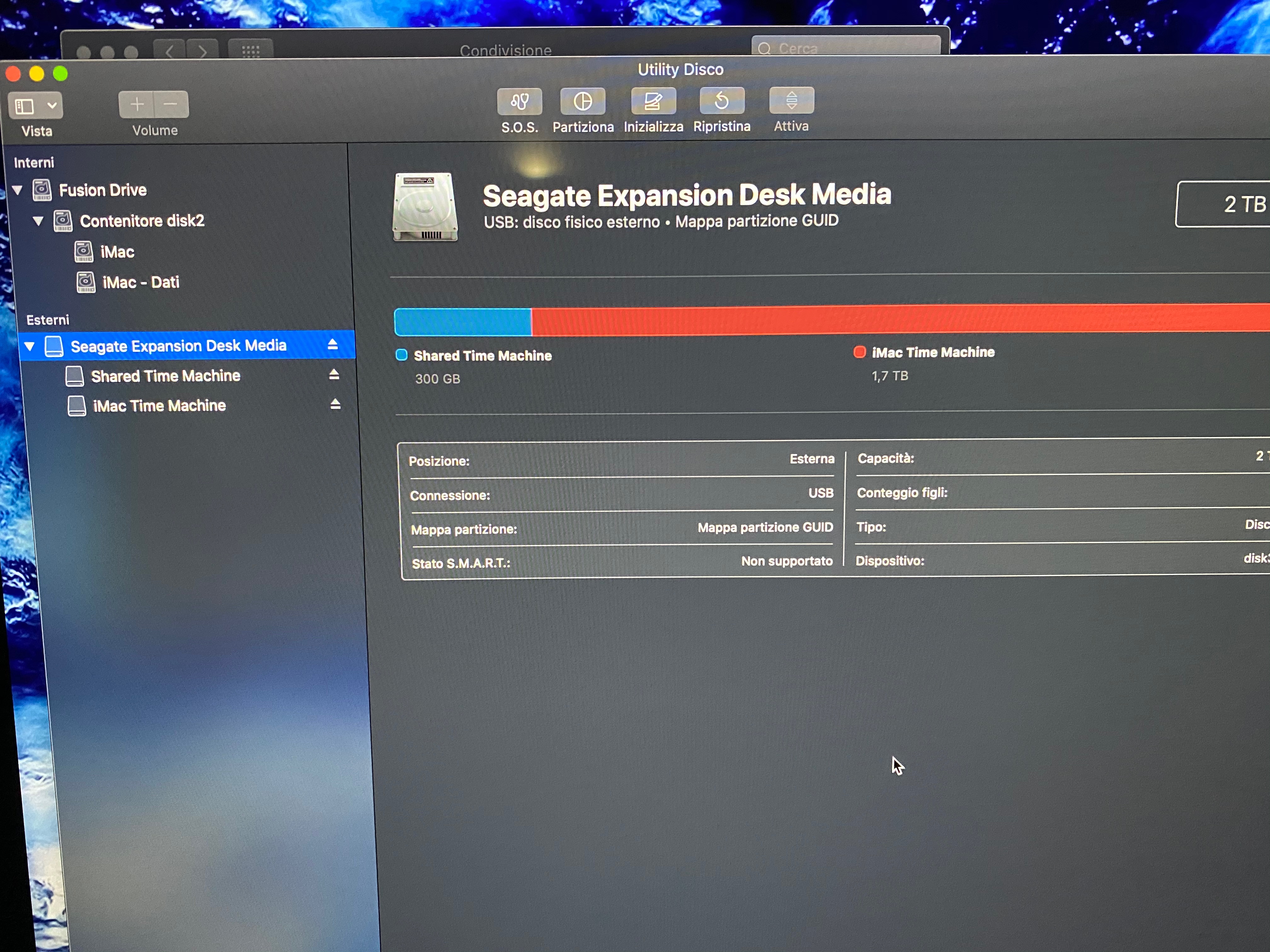Click red iMac Time Machine bar segment
Viewport: 1270px width, 952px height.
(896, 319)
